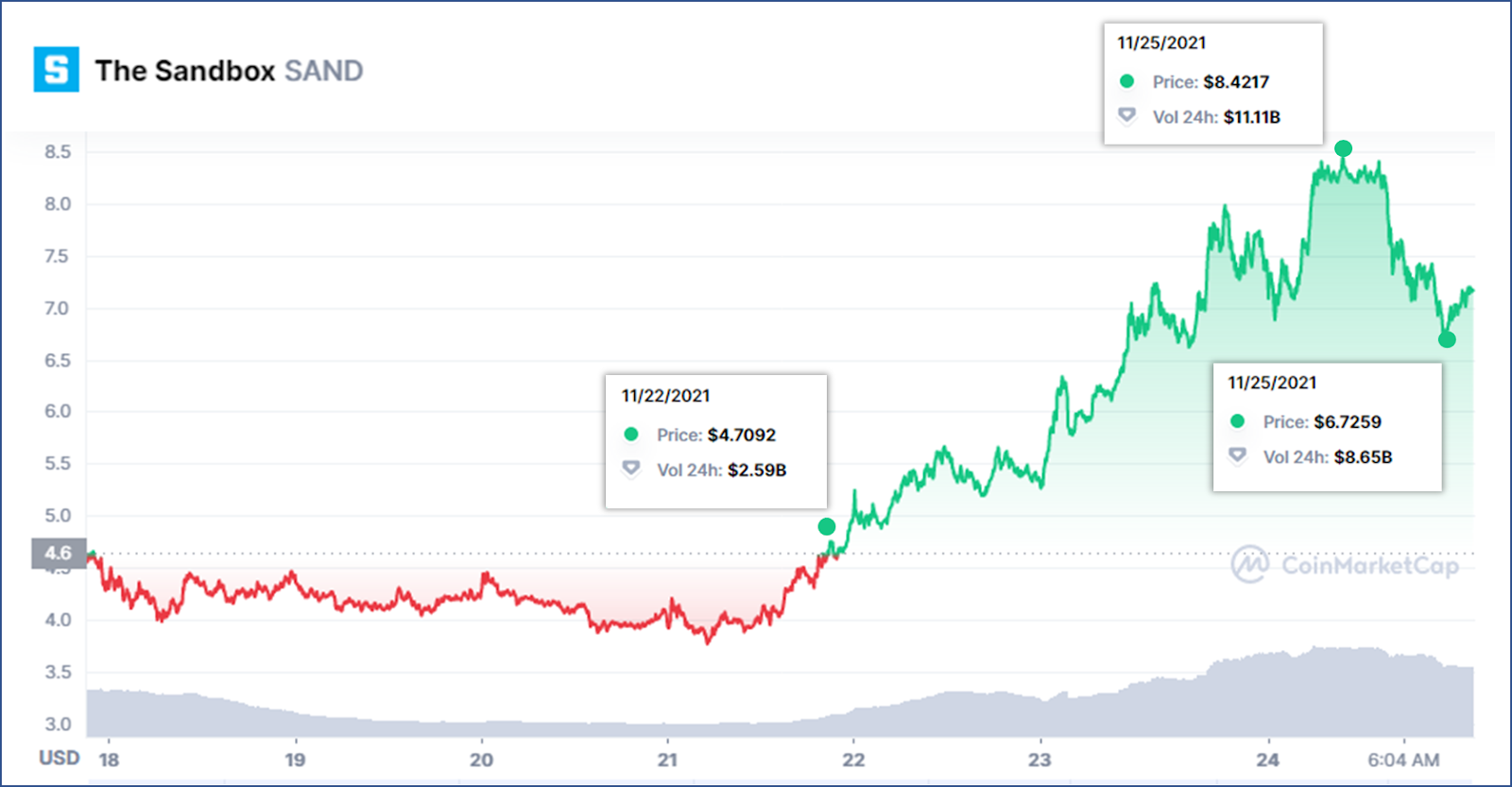Click the 5.5 y-axis label

[58, 463]
